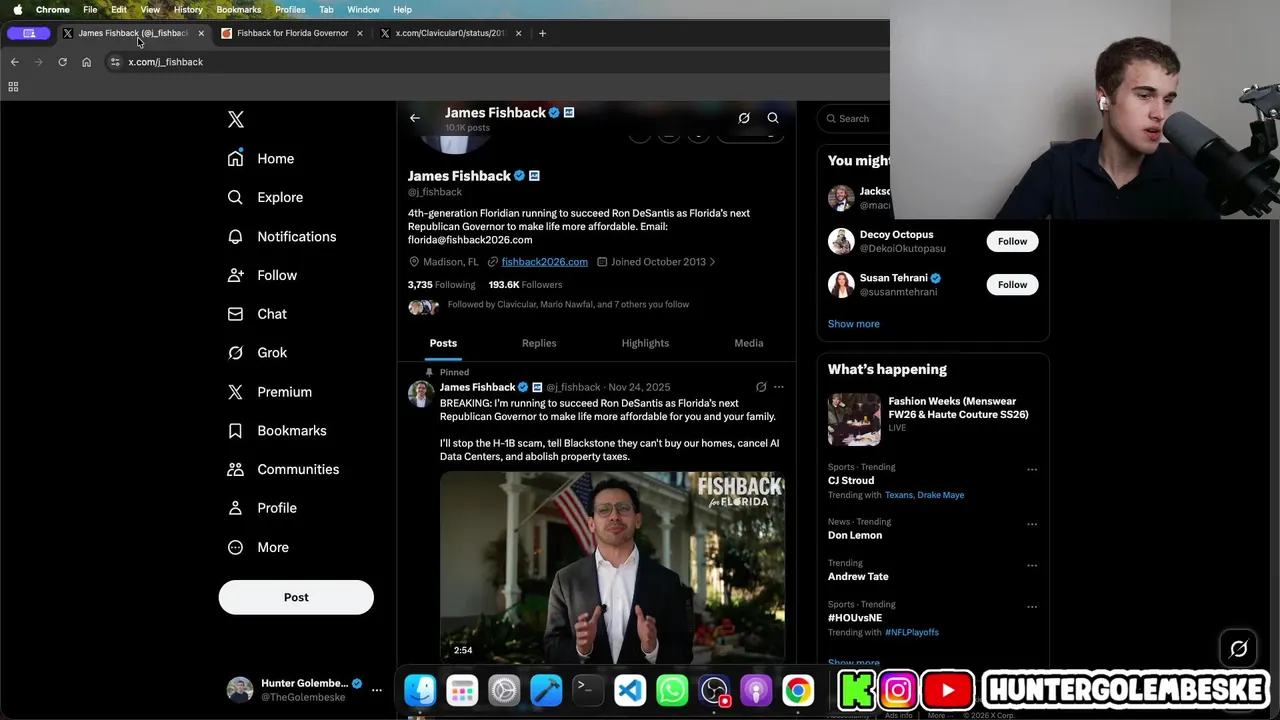This screenshot has width=1280, height=720.
Task: Open a new Chrome tab with plus
Action: point(542,33)
